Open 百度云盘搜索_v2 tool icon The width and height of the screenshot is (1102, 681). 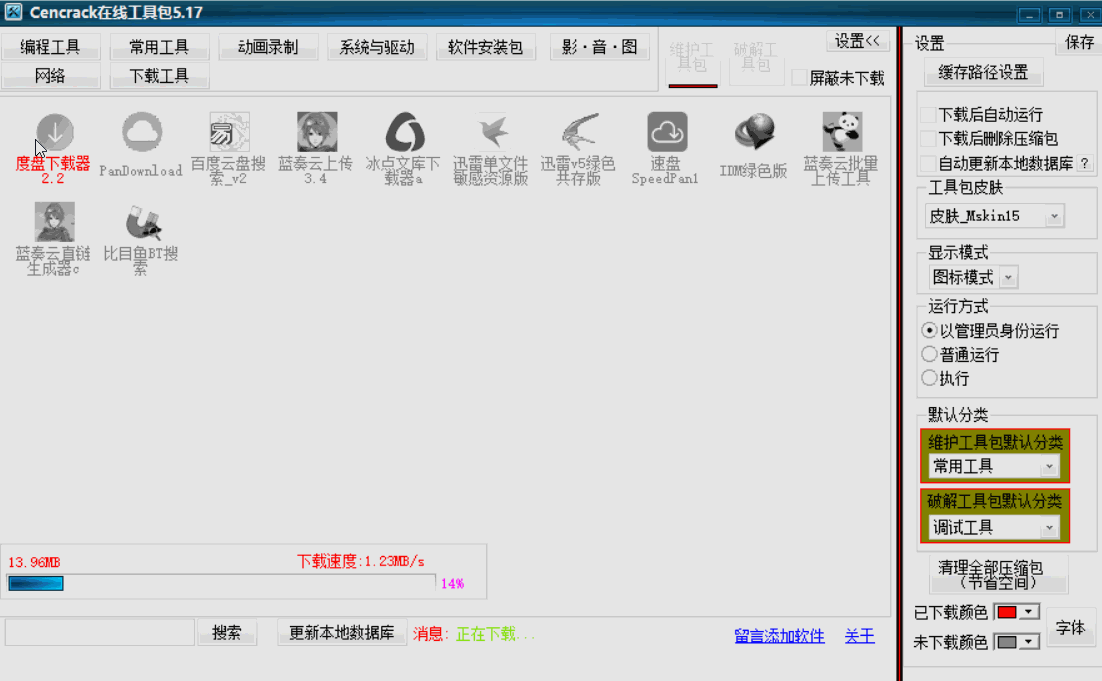tap(229, 132)
